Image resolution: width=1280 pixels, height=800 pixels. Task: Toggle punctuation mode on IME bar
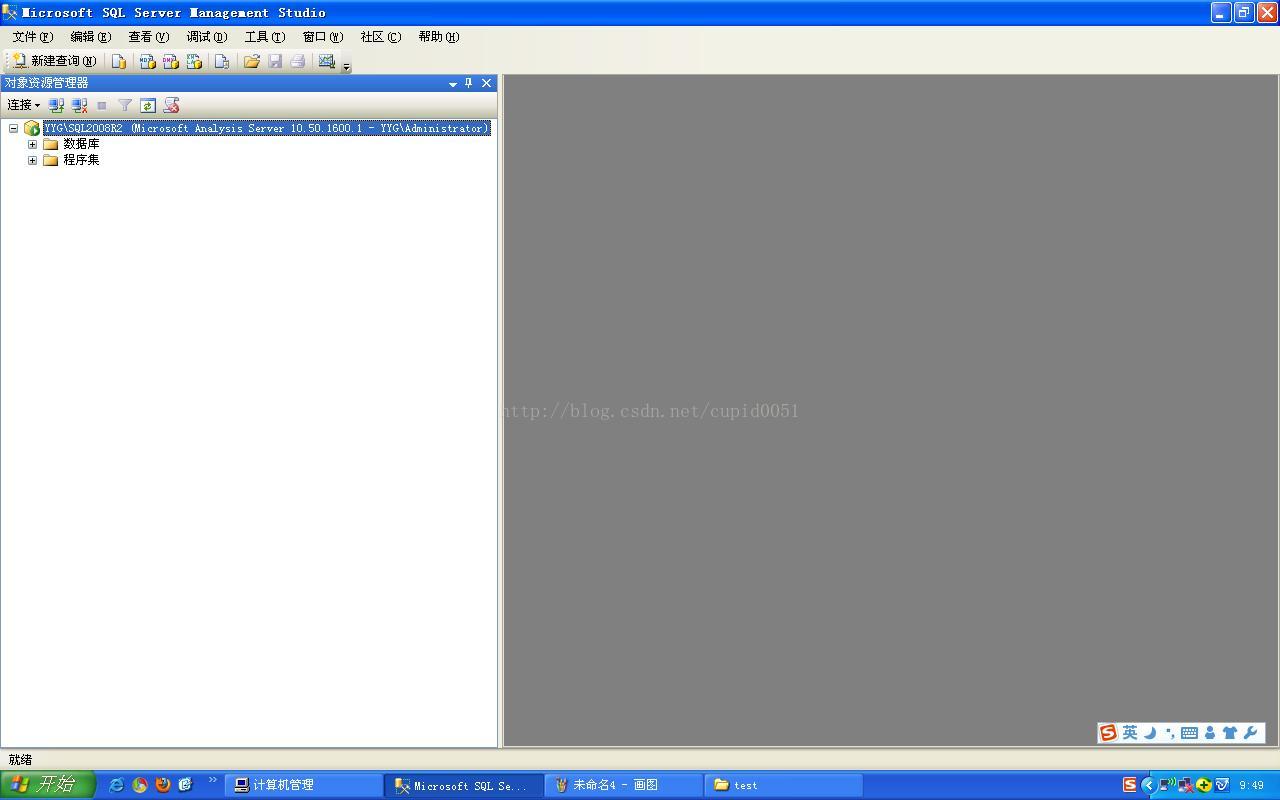point(1170,733)
